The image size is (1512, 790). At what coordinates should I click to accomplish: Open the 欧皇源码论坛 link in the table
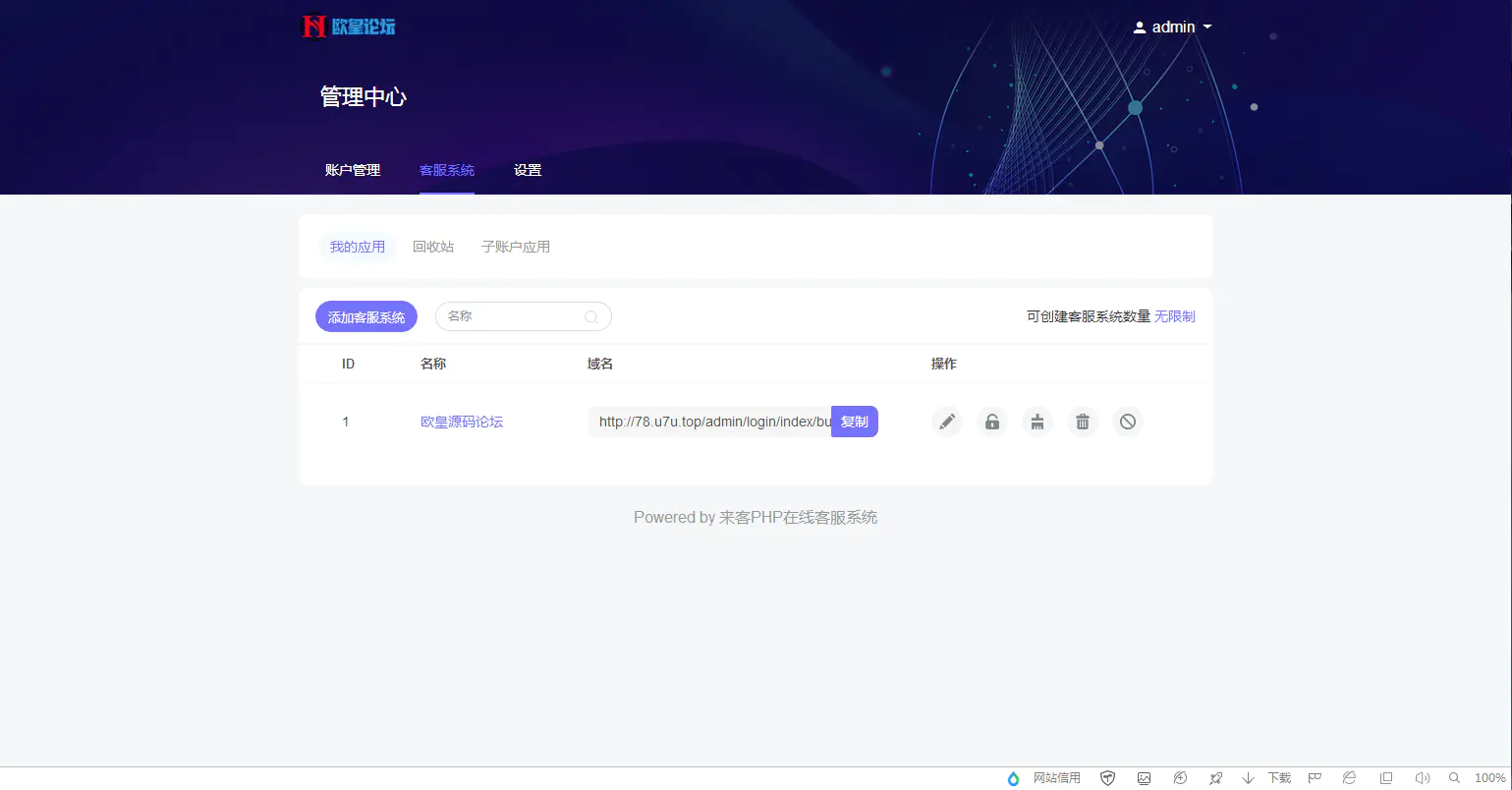pos(462,422)
